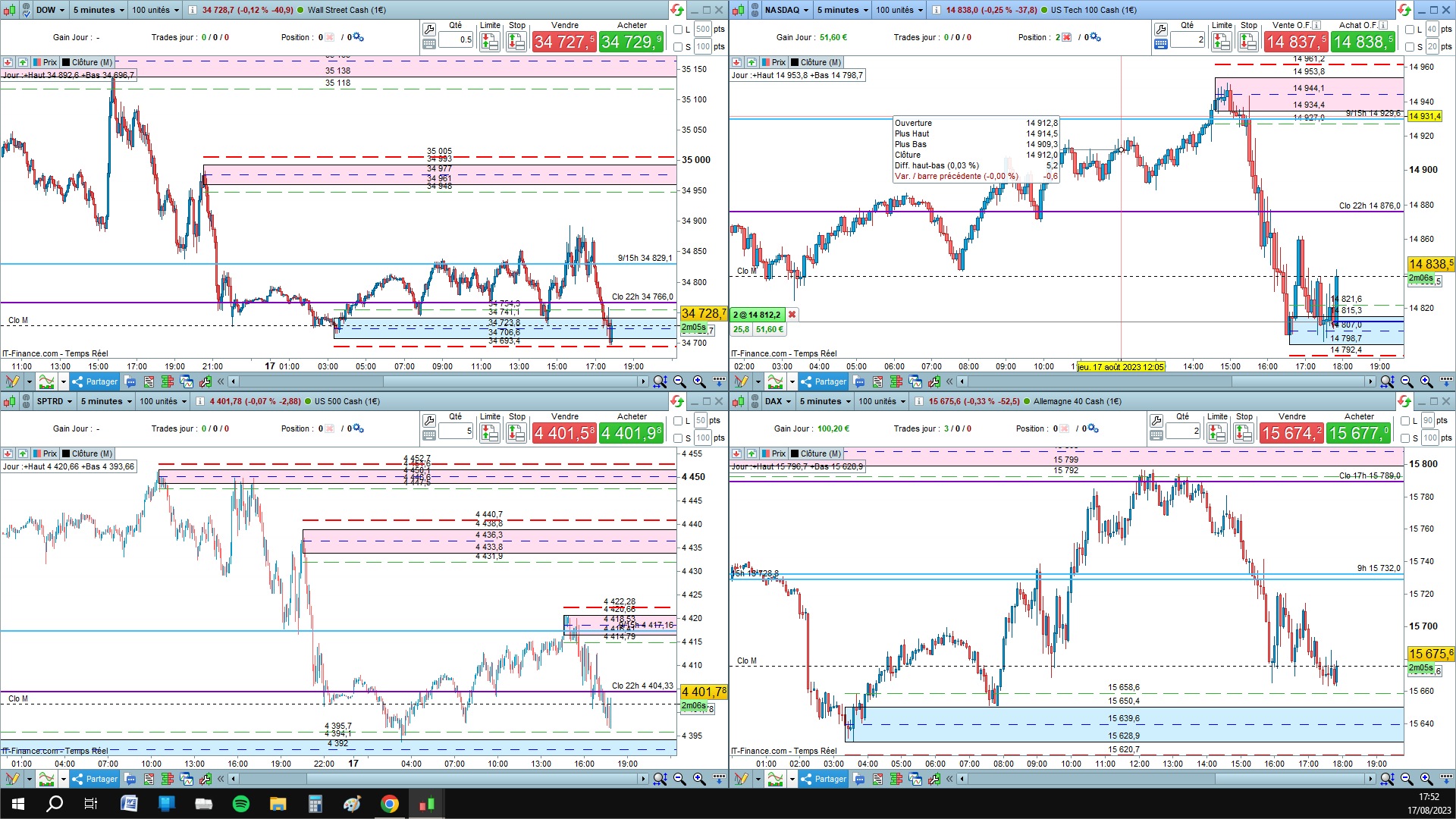Click the DOW chart horizontal scrollbar
The width and height of the screenshot is (1456, 819).
(x=438, y=381)
